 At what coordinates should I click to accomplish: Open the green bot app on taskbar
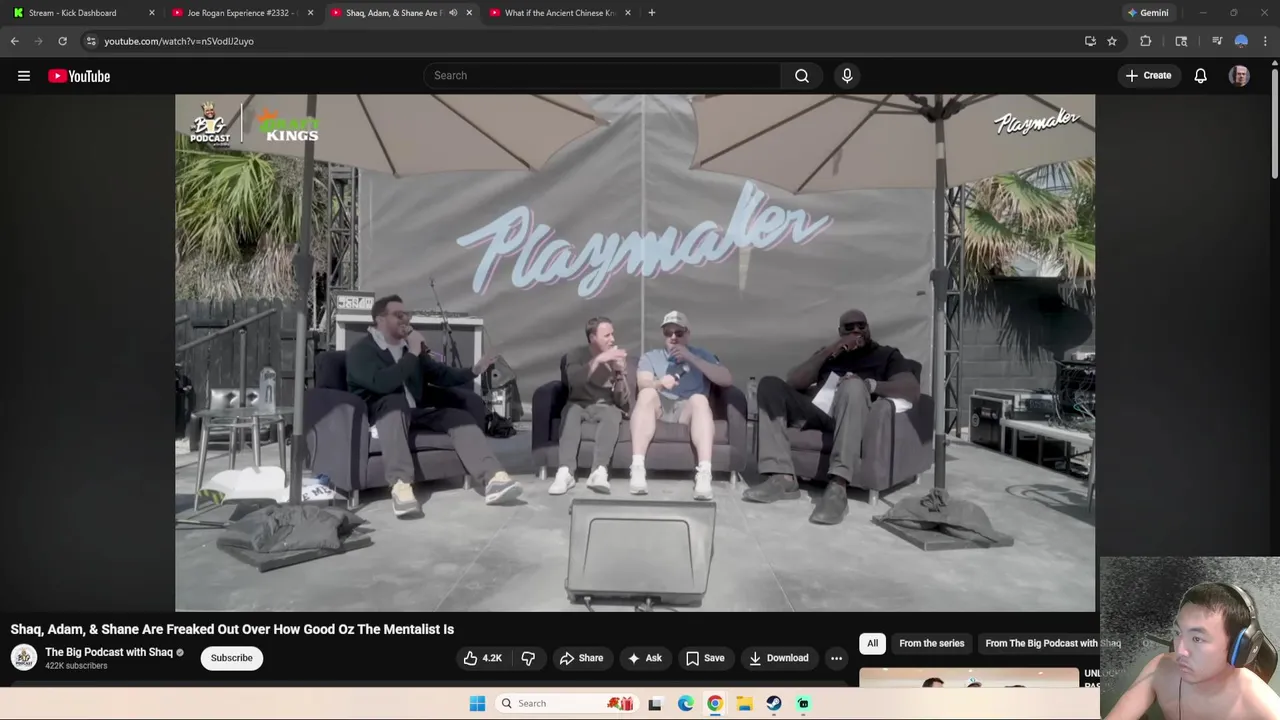point(803,703)
